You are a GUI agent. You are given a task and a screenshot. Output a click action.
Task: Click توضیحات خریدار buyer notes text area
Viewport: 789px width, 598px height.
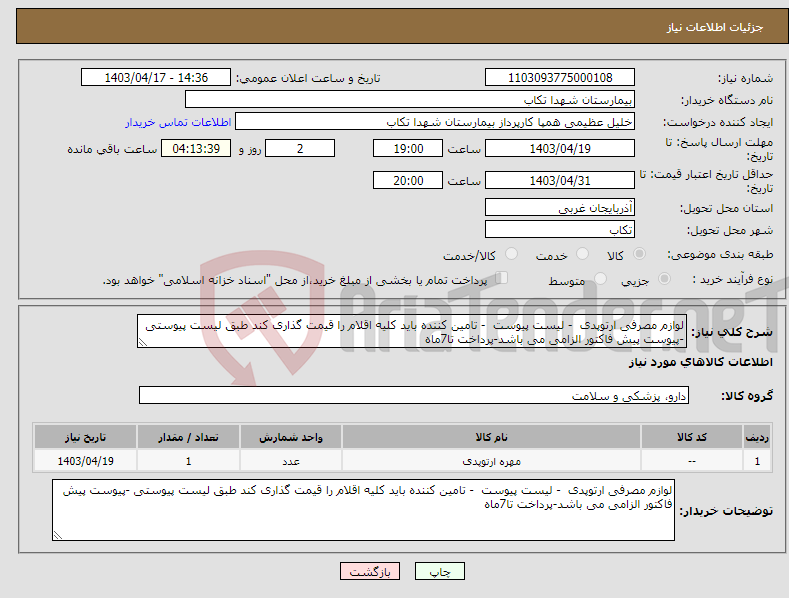363,510
